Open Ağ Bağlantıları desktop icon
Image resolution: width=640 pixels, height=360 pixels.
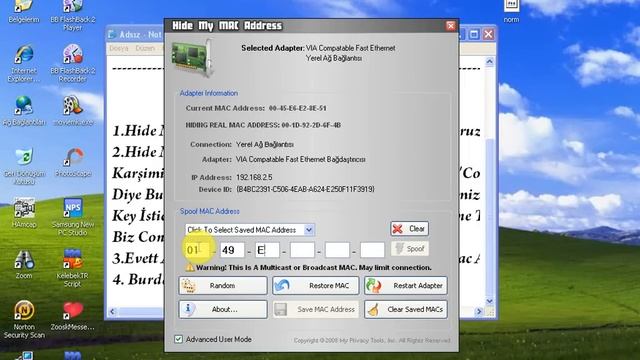(24, 111)
